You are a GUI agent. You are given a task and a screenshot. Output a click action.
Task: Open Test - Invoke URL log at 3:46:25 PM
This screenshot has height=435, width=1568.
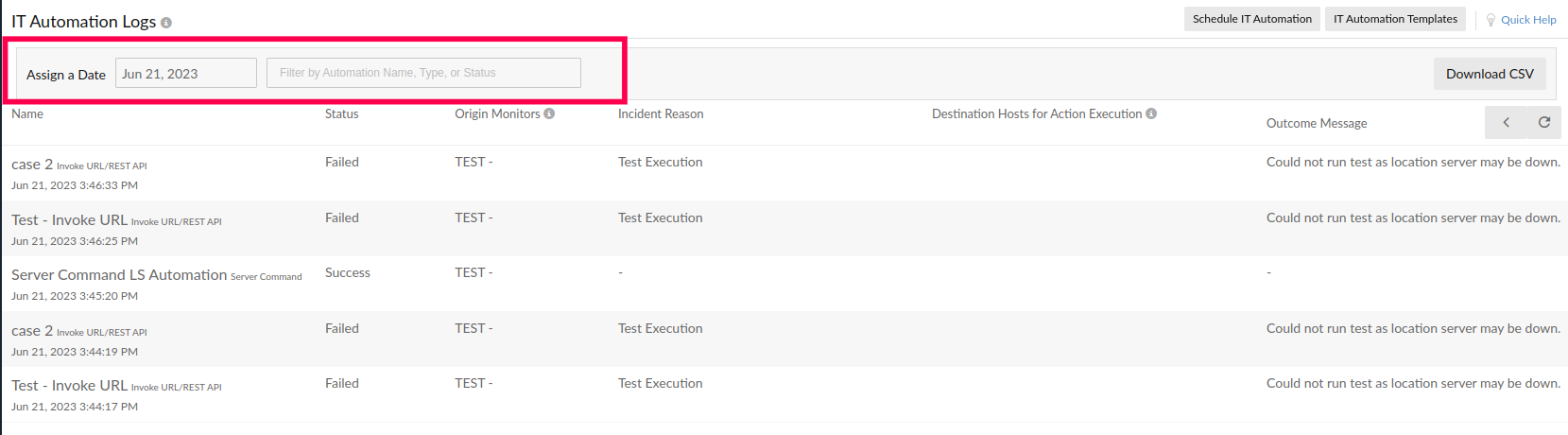click(x=69, y=220)
